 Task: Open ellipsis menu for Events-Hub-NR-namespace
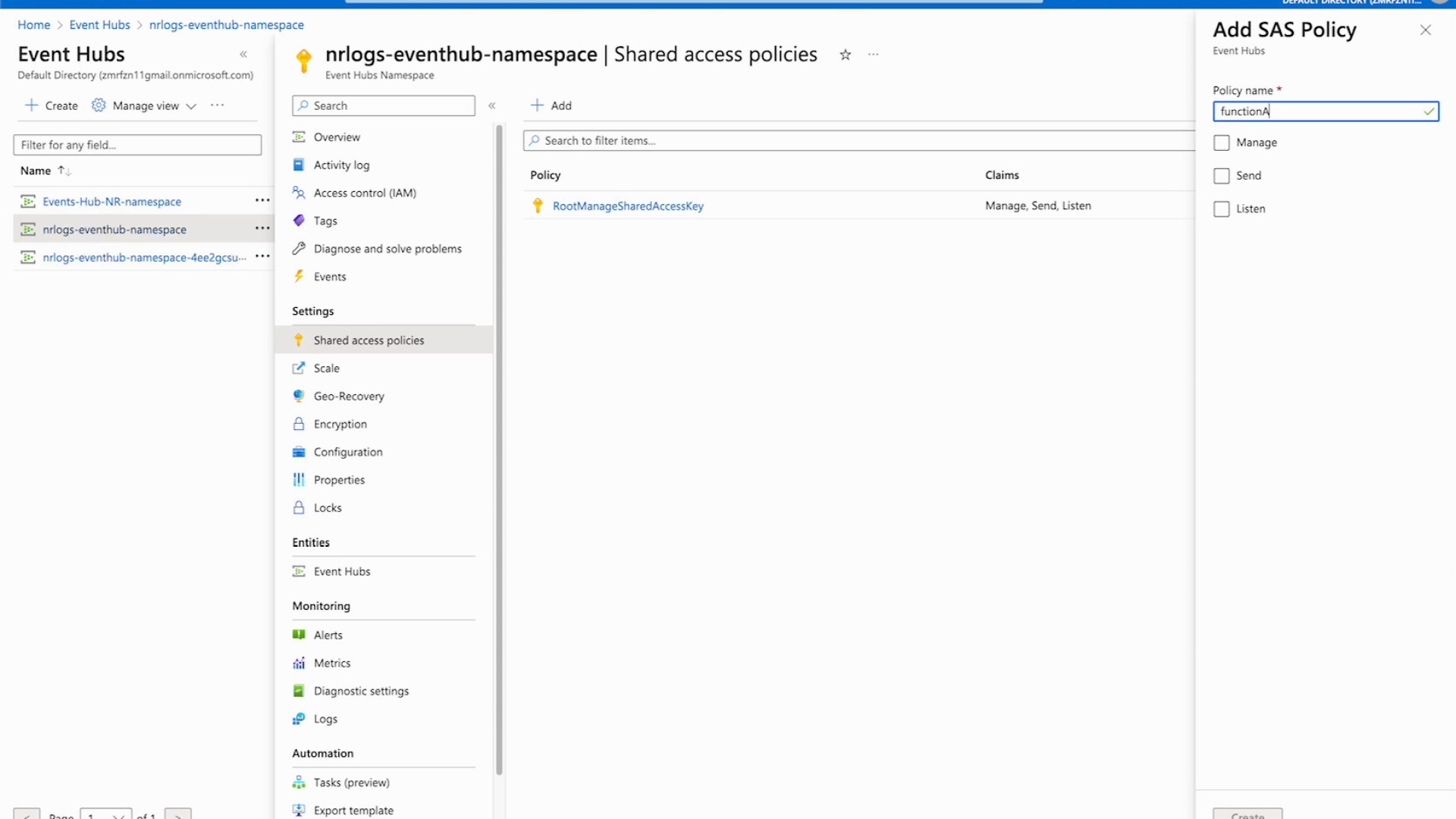pos(262,200)
